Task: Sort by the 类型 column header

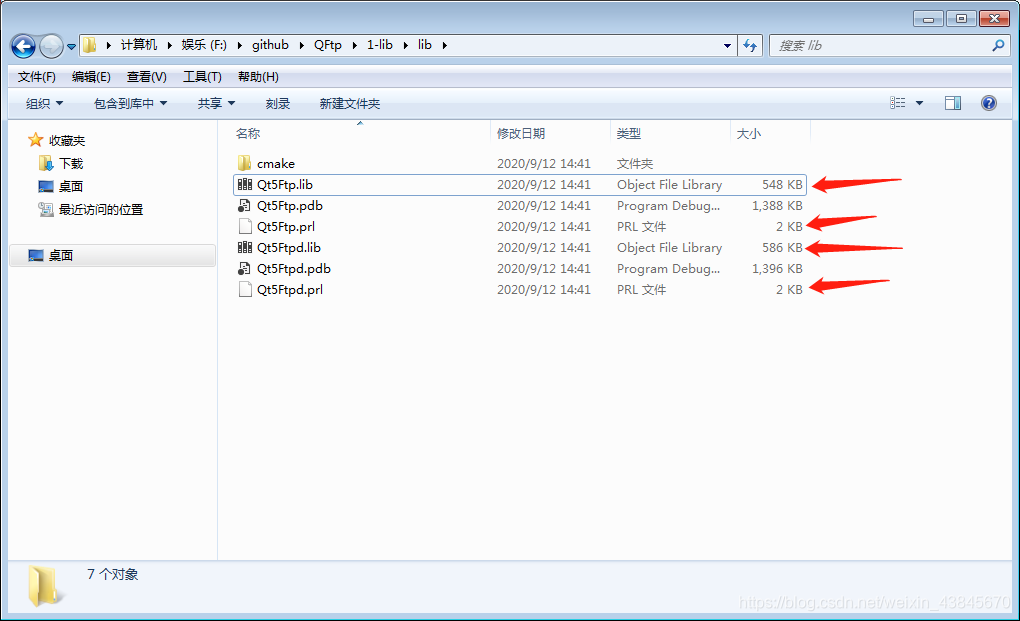Action: coord(628,133)
